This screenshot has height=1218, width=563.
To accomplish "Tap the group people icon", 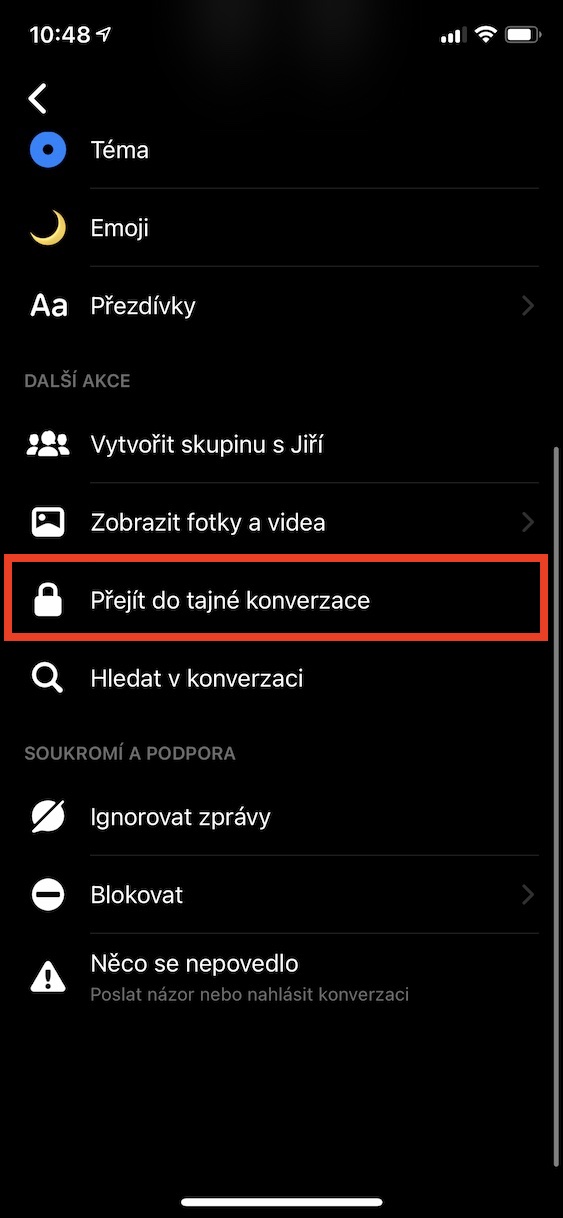I will point(47,445).
